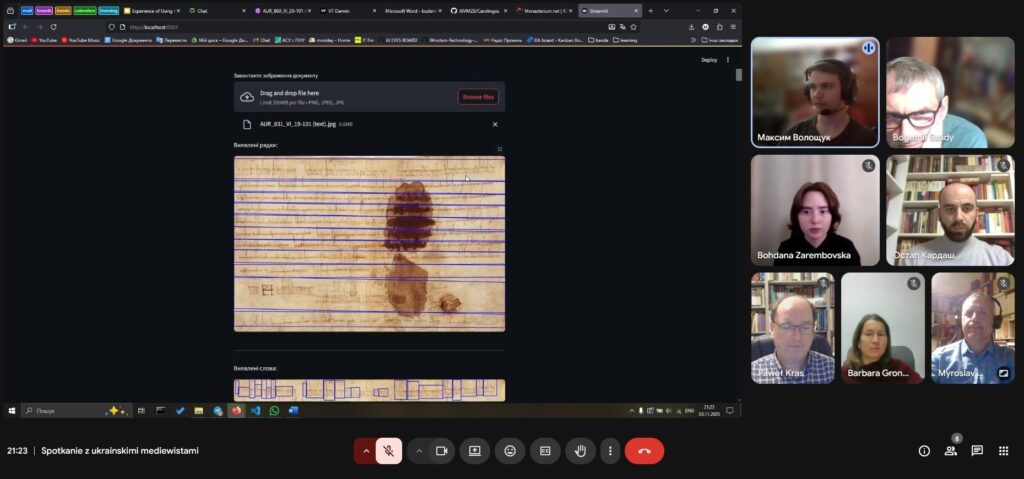Raise your hand in the meeting
1024x479 pixels.
[x=580, y=451]
